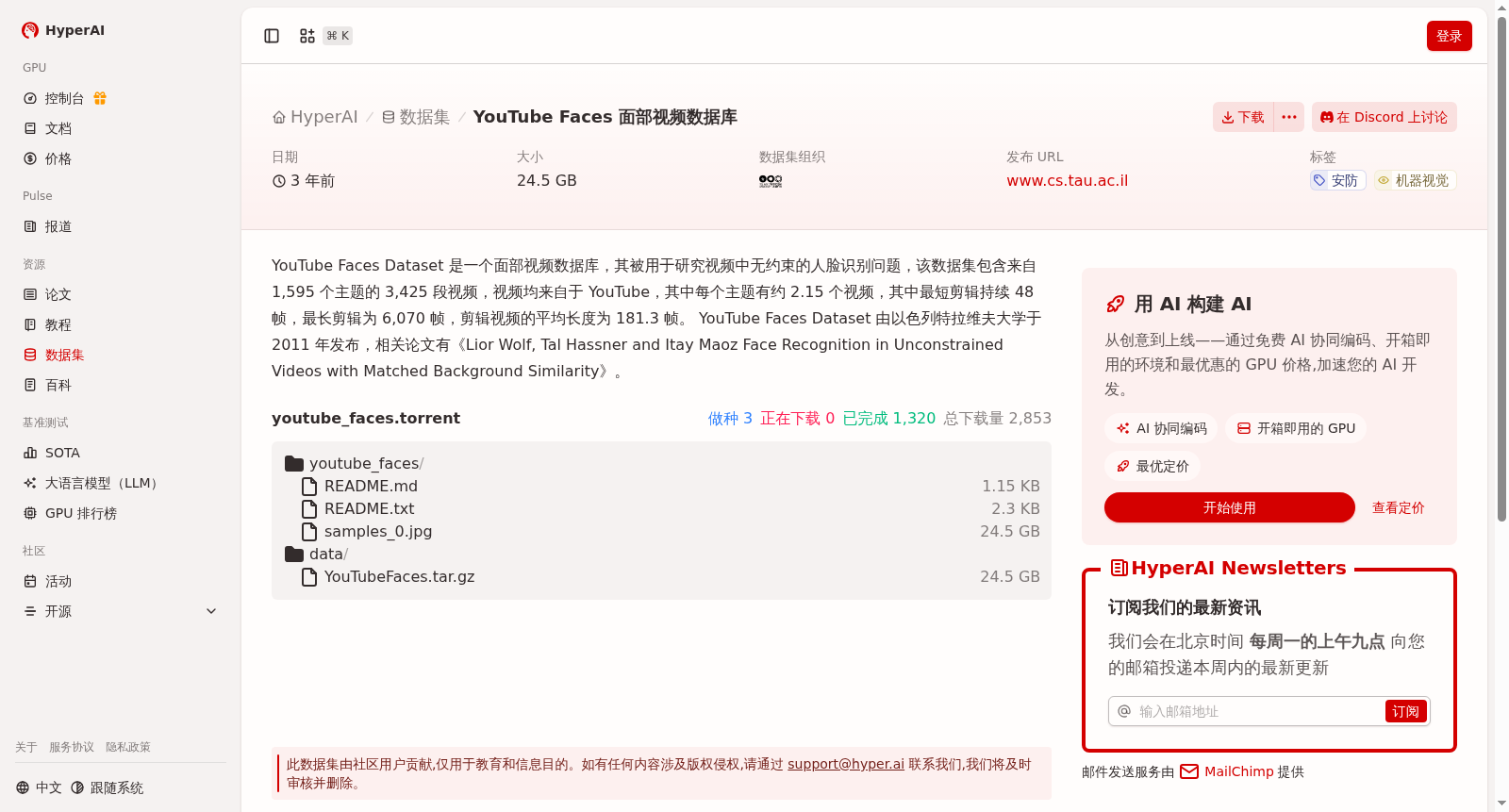Click the gift icon beside 控制台
The height and width of the screenshot is (812, 1509).
coord(100,98)
